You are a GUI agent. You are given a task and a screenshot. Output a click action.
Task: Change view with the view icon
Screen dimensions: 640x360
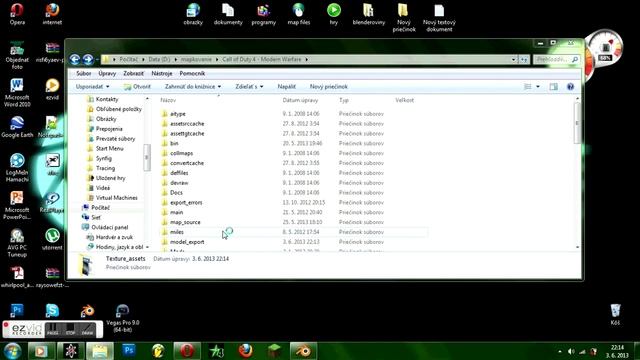click(528, 87)
